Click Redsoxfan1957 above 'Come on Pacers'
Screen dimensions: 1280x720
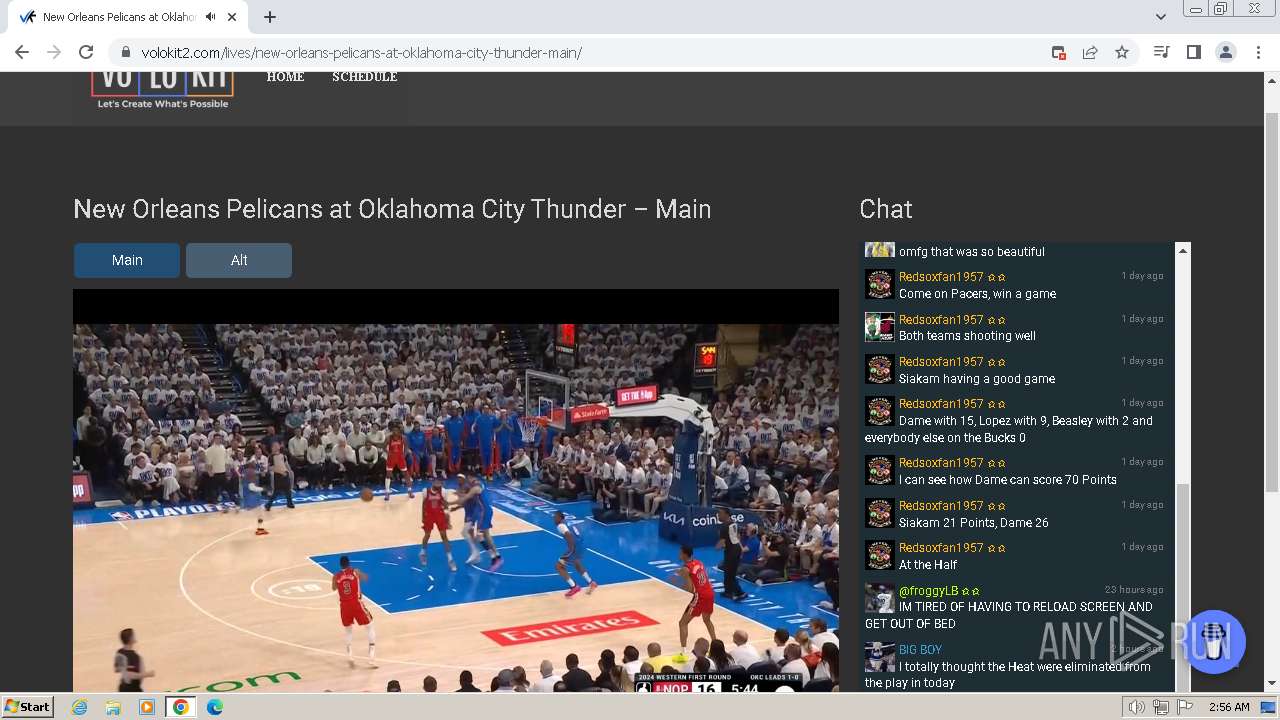click(x=941, y=277)
